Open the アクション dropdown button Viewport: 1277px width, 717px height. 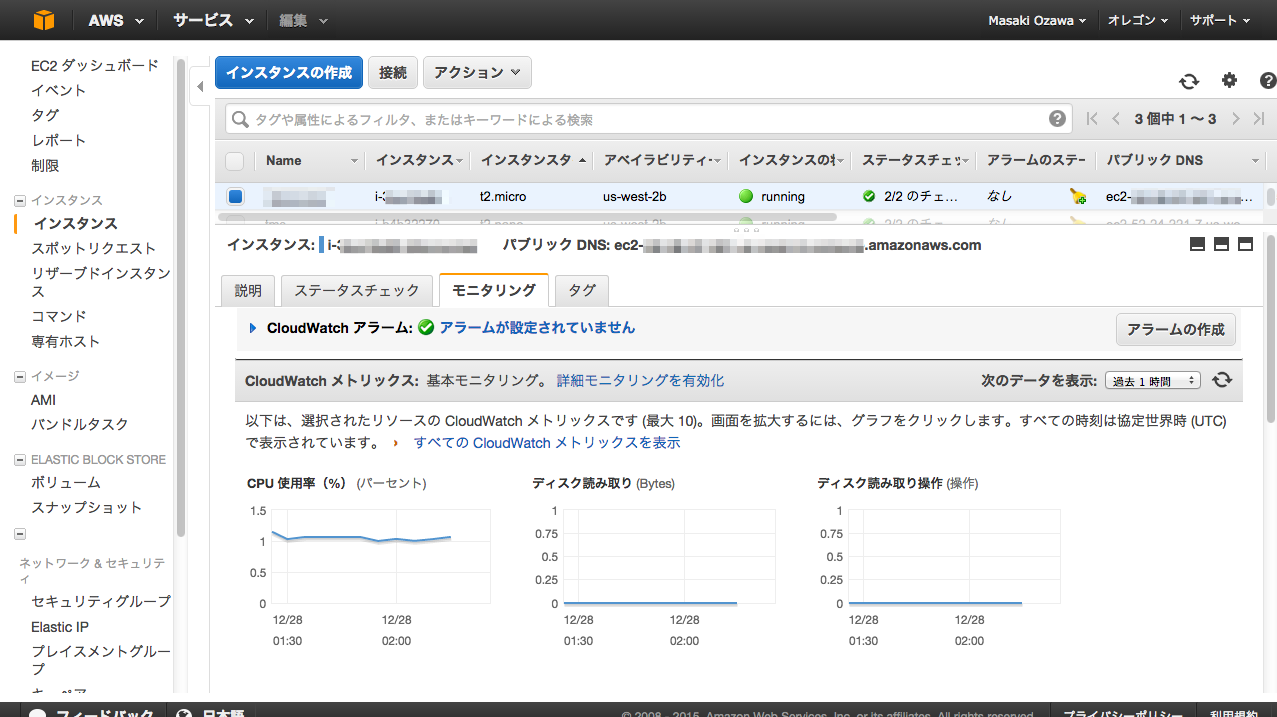pyautogui.click(x=477, y=72)
